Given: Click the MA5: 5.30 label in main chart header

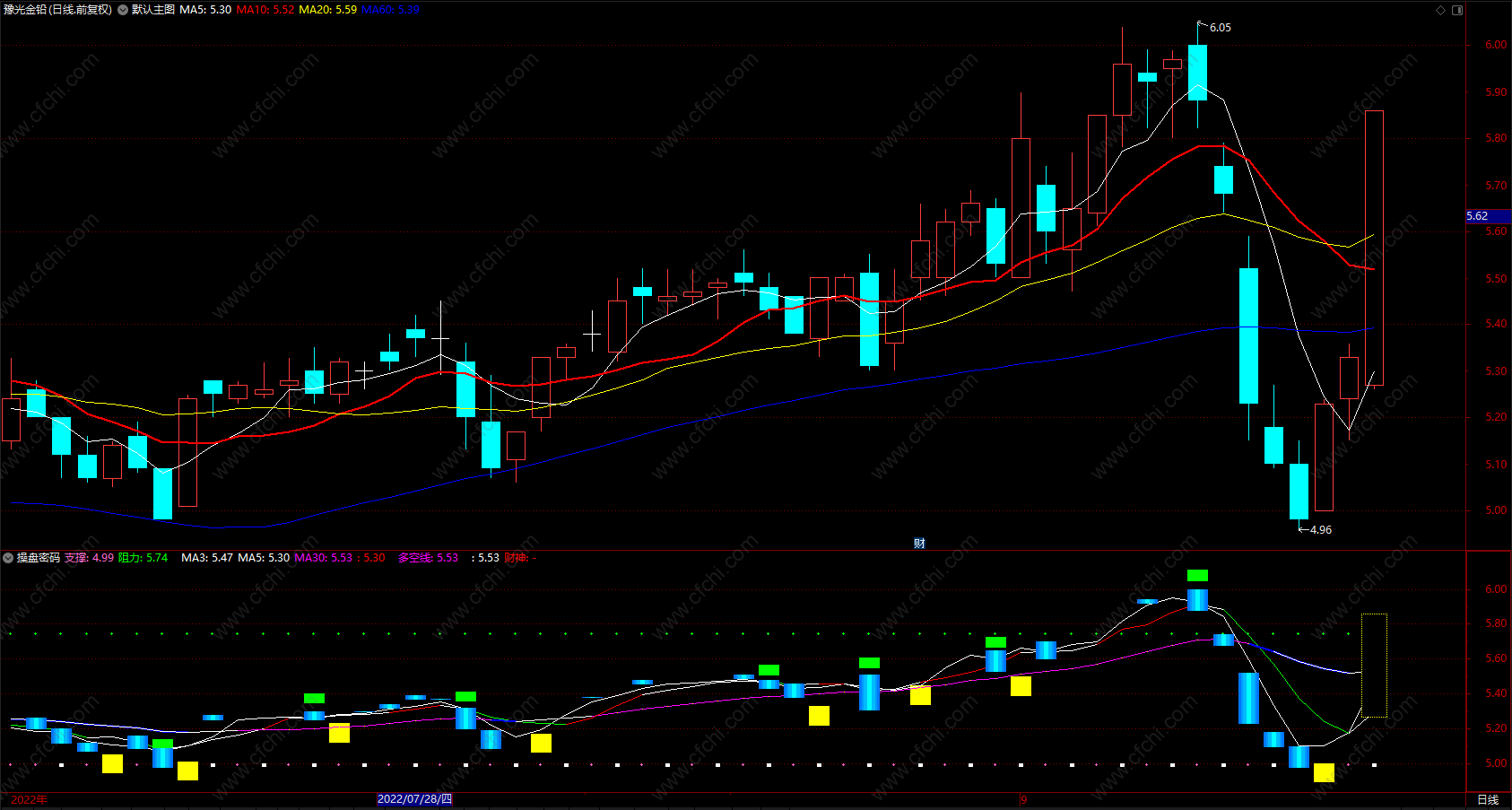Looking at the screenshot, I should (x=205, y=10).
